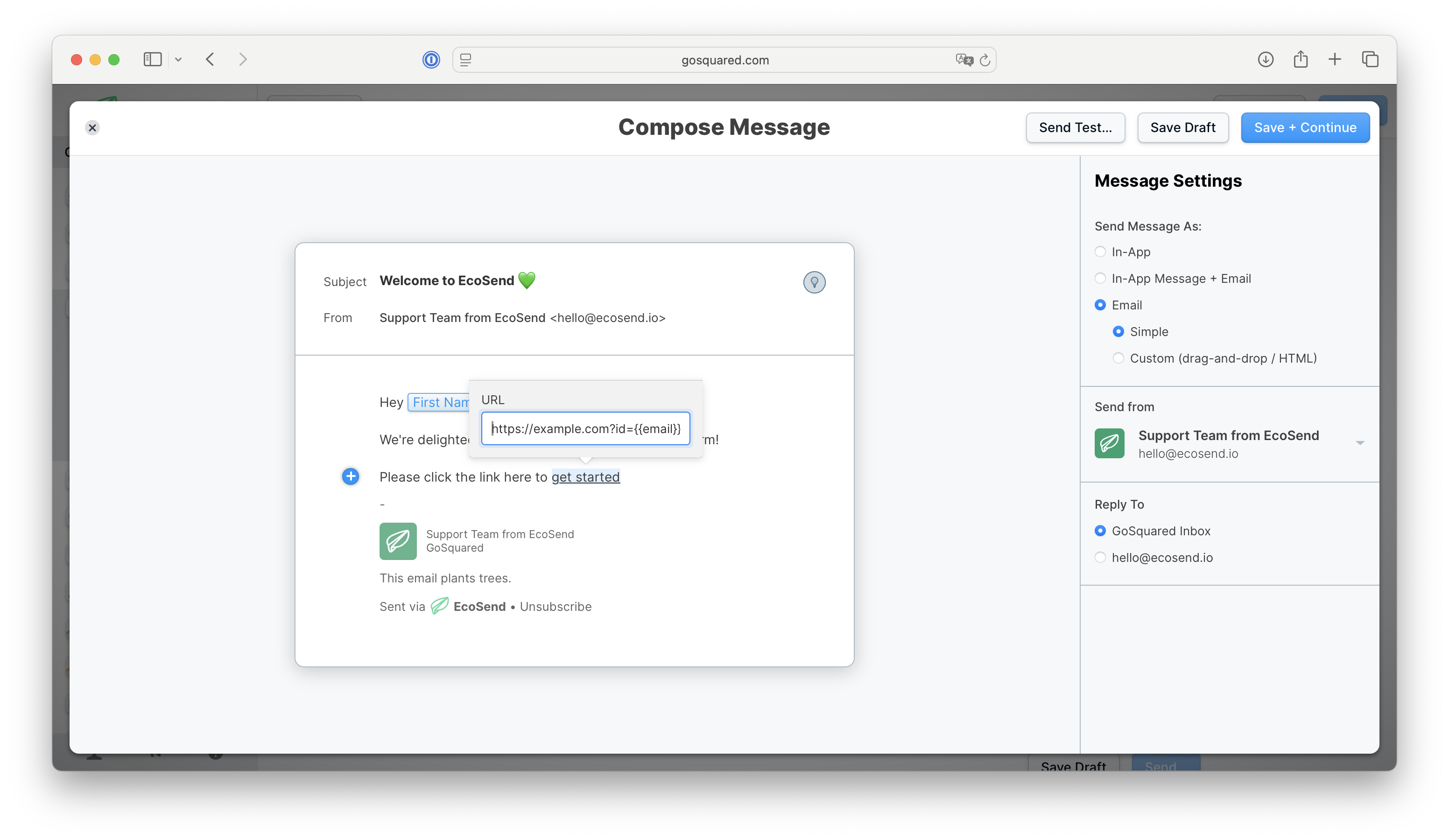Close the Compose Message dialog
This screenshot has width=1449, height=840.
tap(92, 128)
